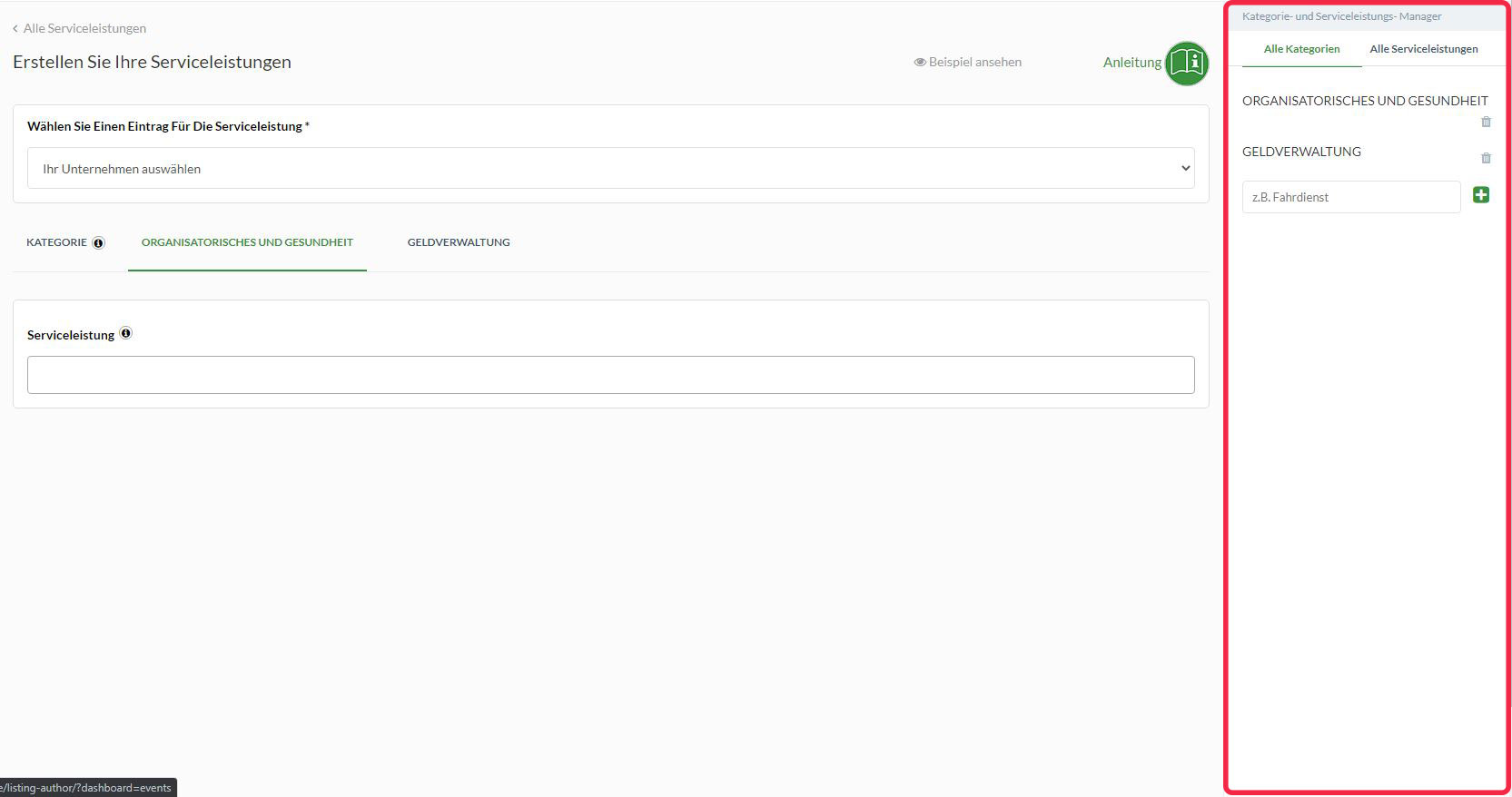
Task: Click the trash icon for Geldverwaltung category
Action: [1486, 158]
